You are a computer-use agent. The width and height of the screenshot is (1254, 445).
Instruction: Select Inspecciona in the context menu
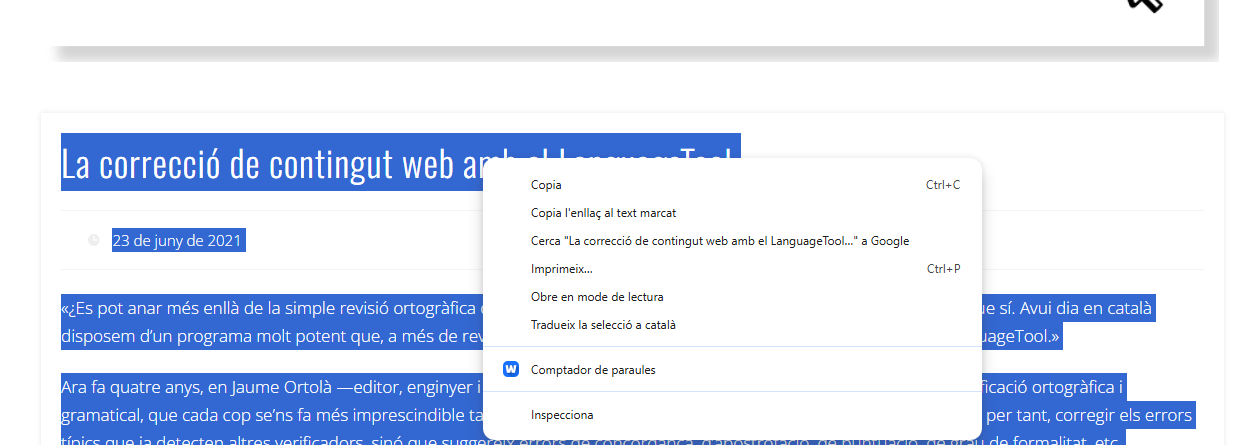pyautogui.click(x=561, y=415)
